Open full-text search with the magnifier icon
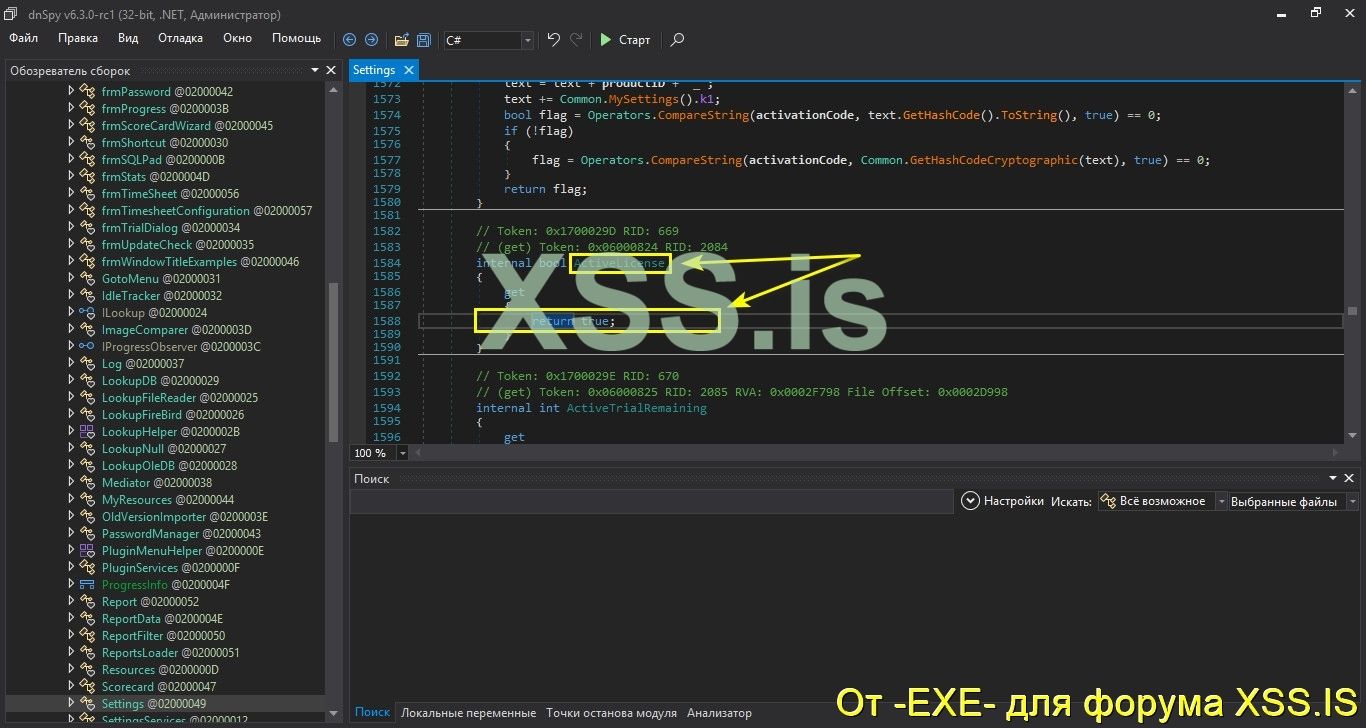 676,40
